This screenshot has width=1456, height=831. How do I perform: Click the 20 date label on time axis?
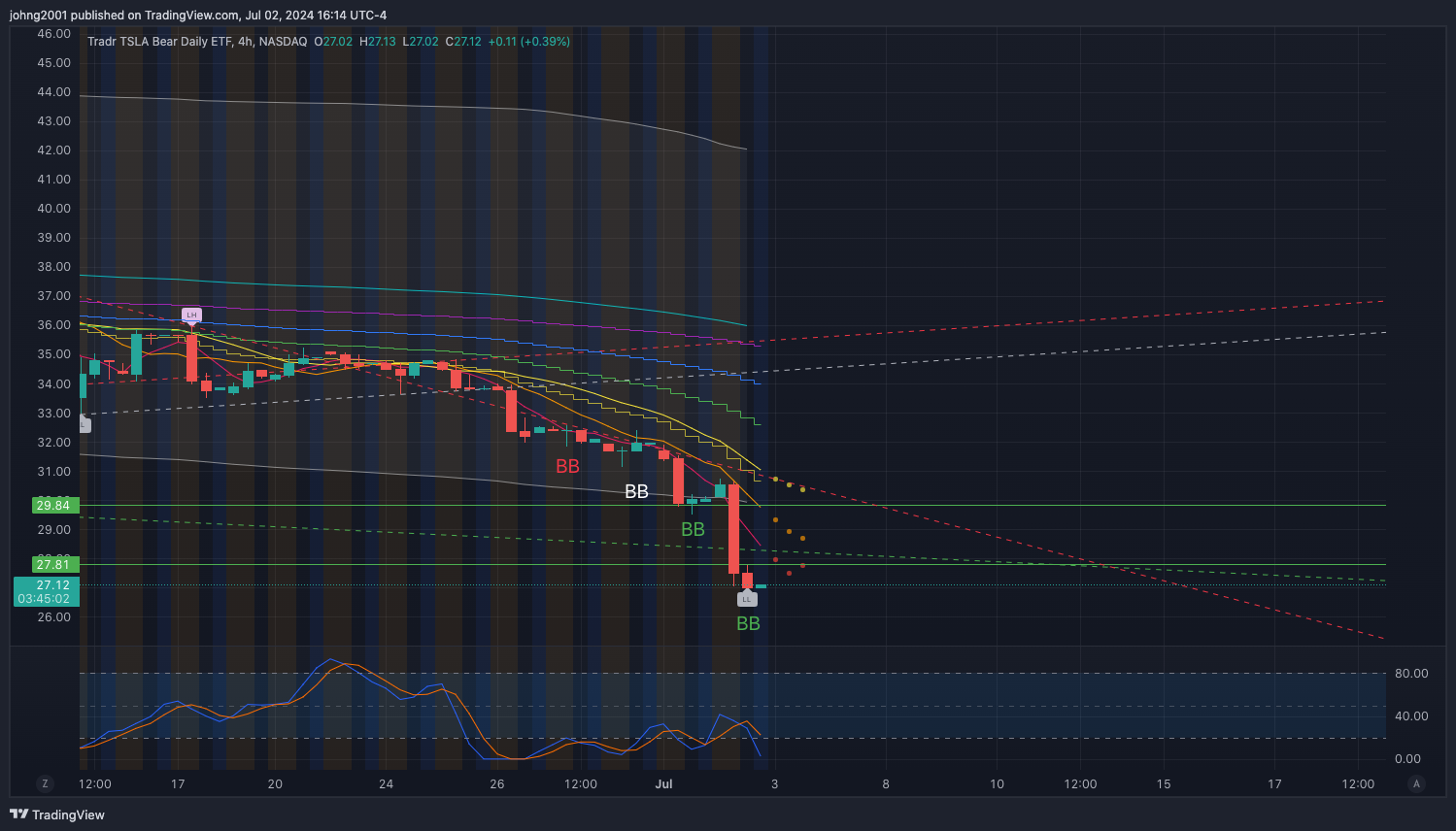click(275, 784)
